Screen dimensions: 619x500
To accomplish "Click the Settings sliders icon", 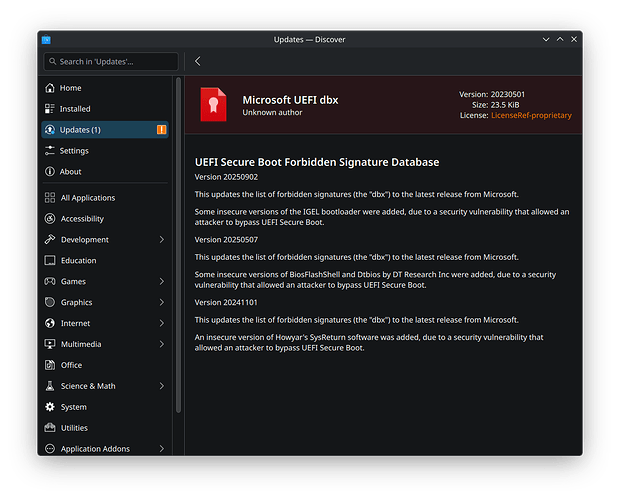I will [50, 151].
